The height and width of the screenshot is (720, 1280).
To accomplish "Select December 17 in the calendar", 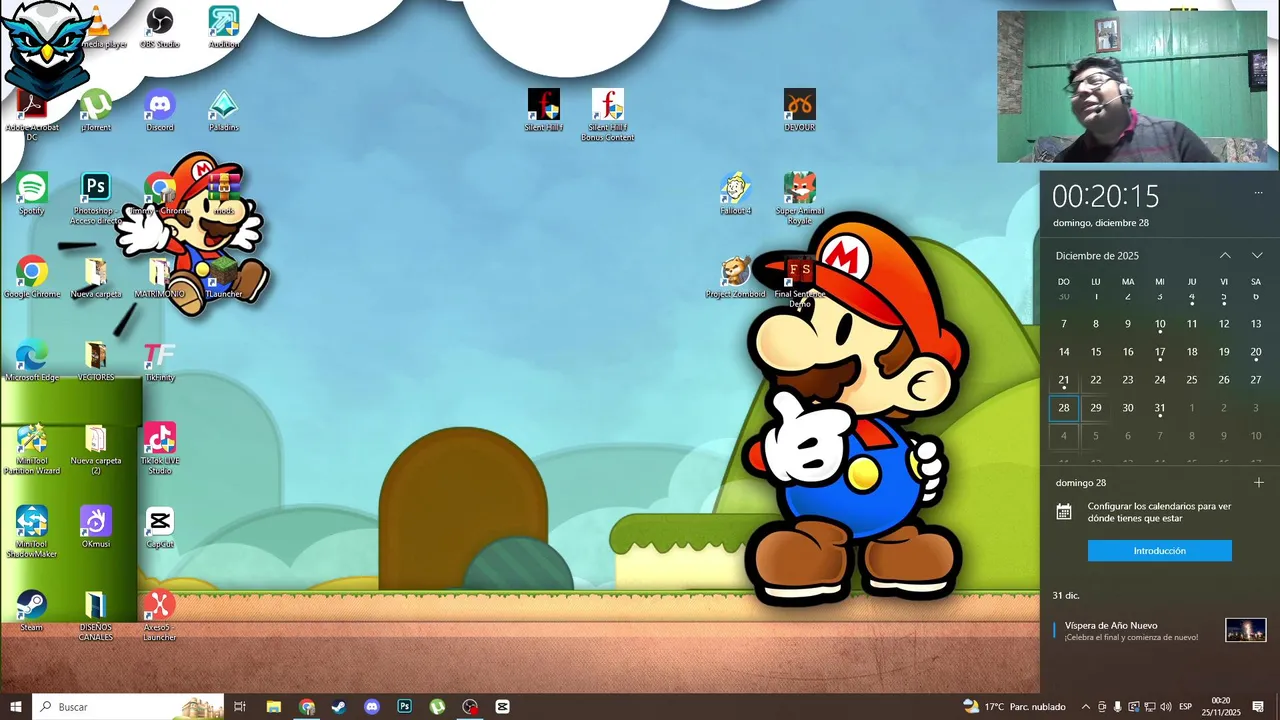I will [x=1160, y=352].
